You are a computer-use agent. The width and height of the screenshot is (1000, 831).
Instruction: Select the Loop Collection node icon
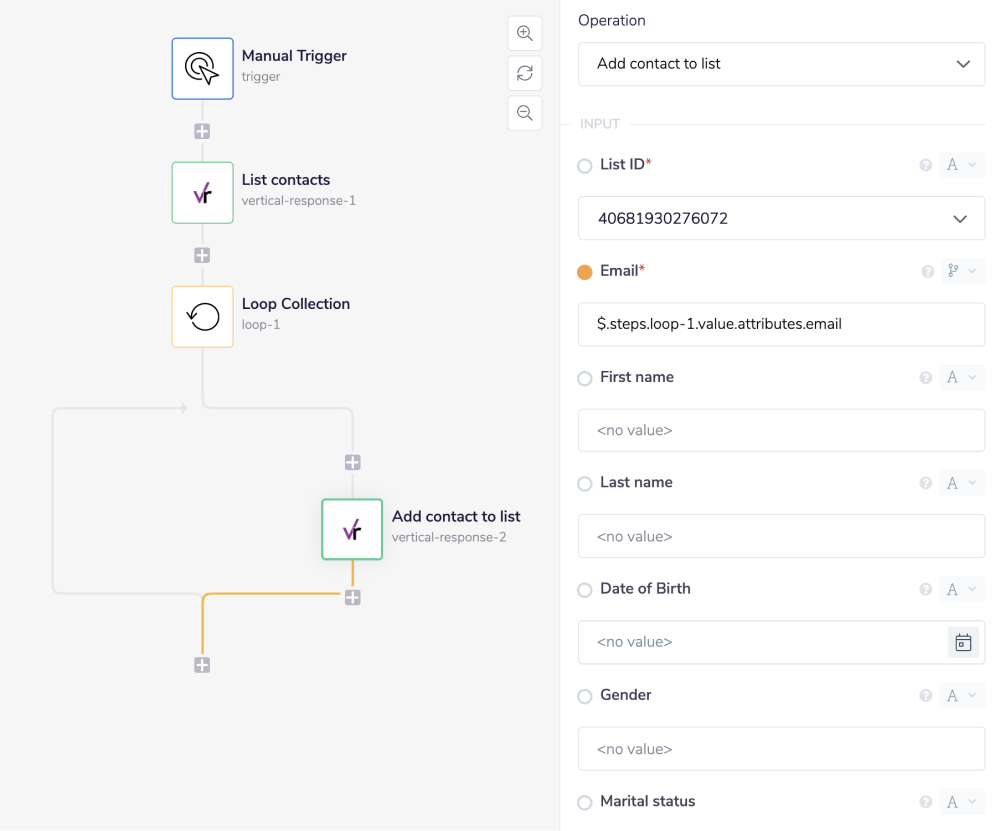202,317
